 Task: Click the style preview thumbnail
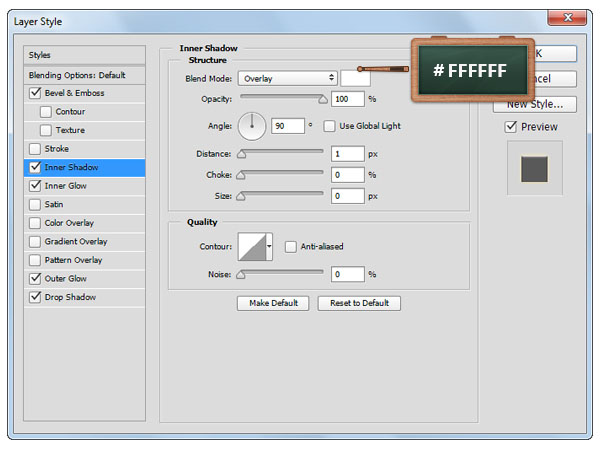pos(534,168)
